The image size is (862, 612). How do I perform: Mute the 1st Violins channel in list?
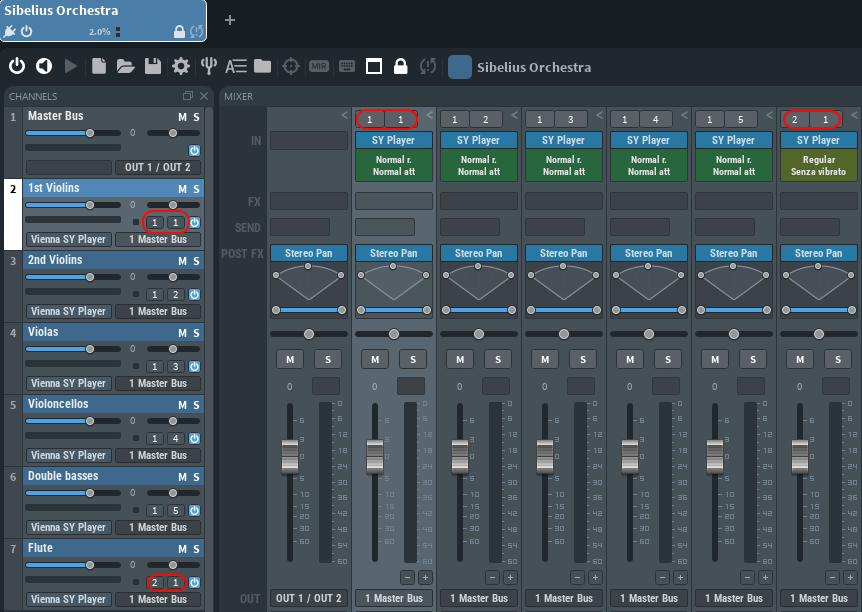[182, 189]
